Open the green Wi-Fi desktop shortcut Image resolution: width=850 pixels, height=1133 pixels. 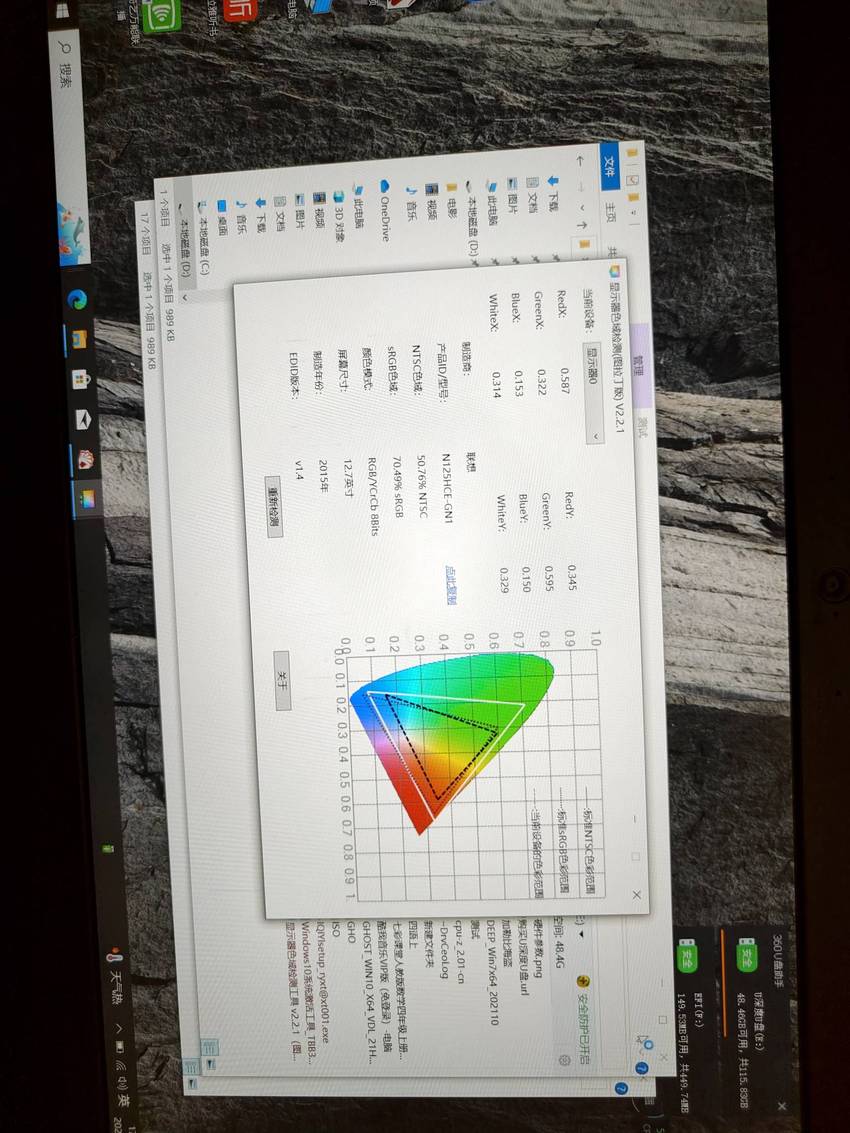pyautogui.click(x=160, y=14)
